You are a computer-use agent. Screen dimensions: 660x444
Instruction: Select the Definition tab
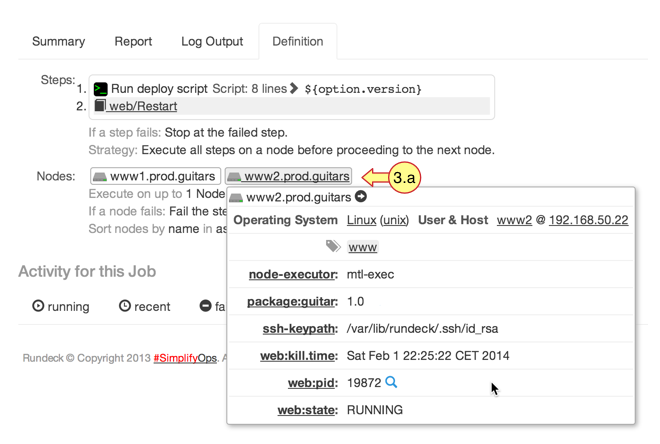[x=298, y=41]
